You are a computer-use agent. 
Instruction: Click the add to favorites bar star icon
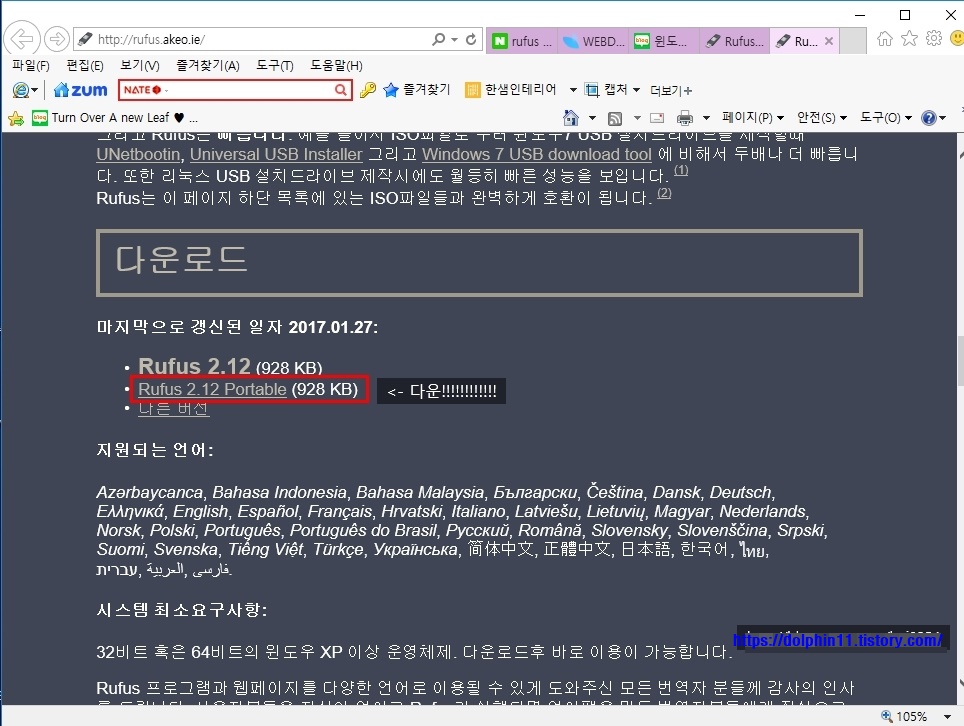pyautogui.click(x=16, y=118)
